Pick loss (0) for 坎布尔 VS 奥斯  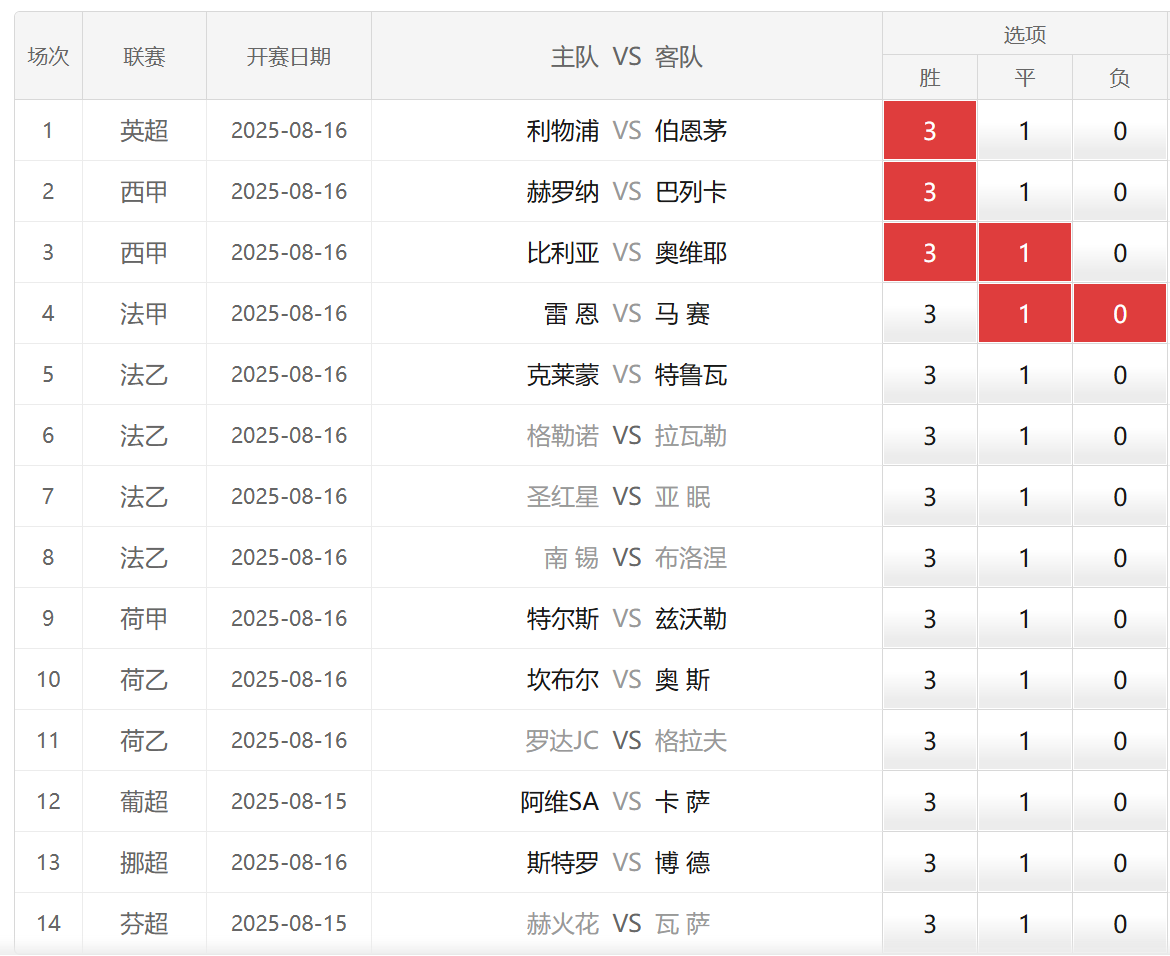pos(1119,680)
